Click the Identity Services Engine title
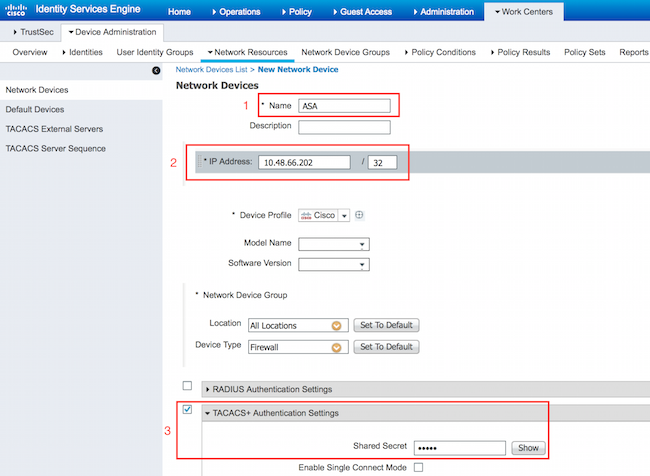 88,9
